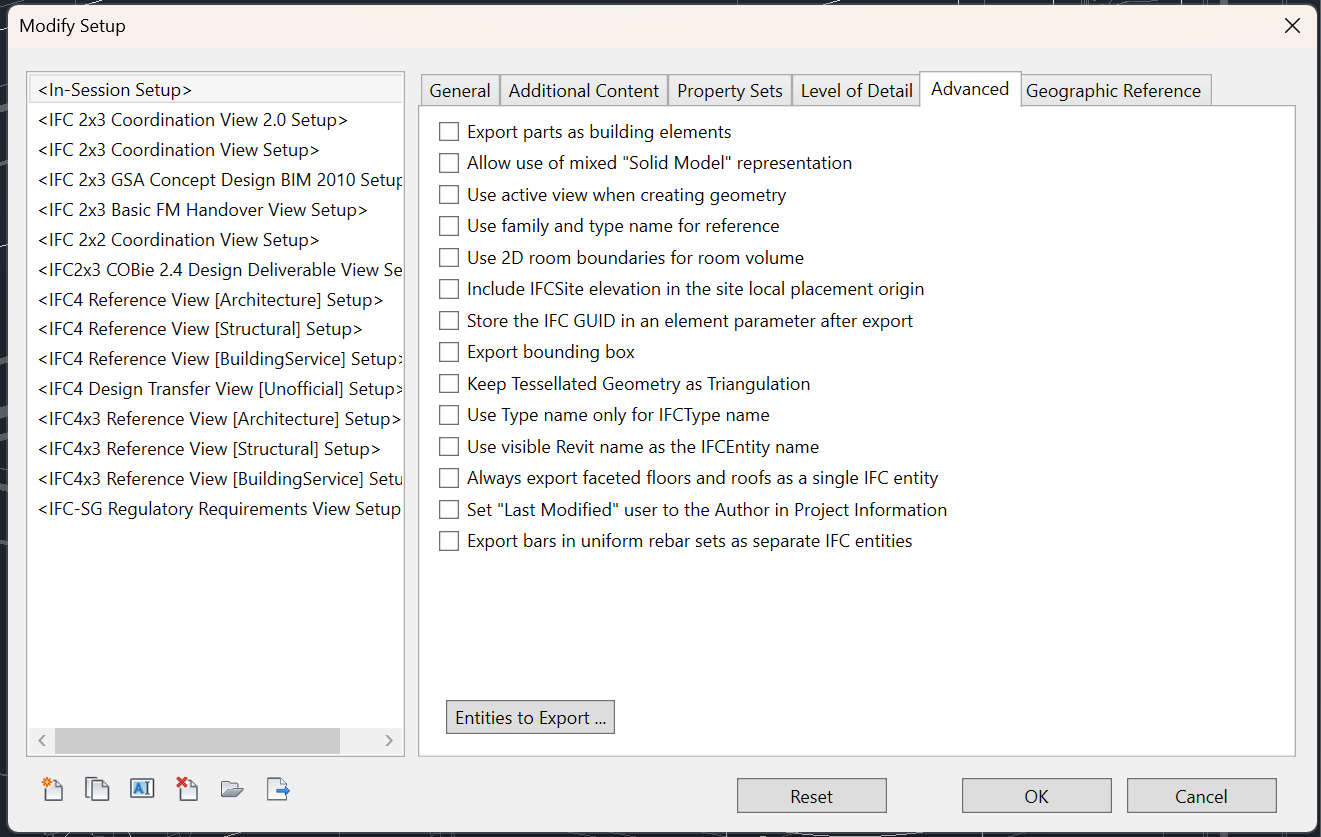This screenshot has height=837, width=1321.
Task: Toggle Store the IFC GUID in element parameter
Action: tap(449, 321)
